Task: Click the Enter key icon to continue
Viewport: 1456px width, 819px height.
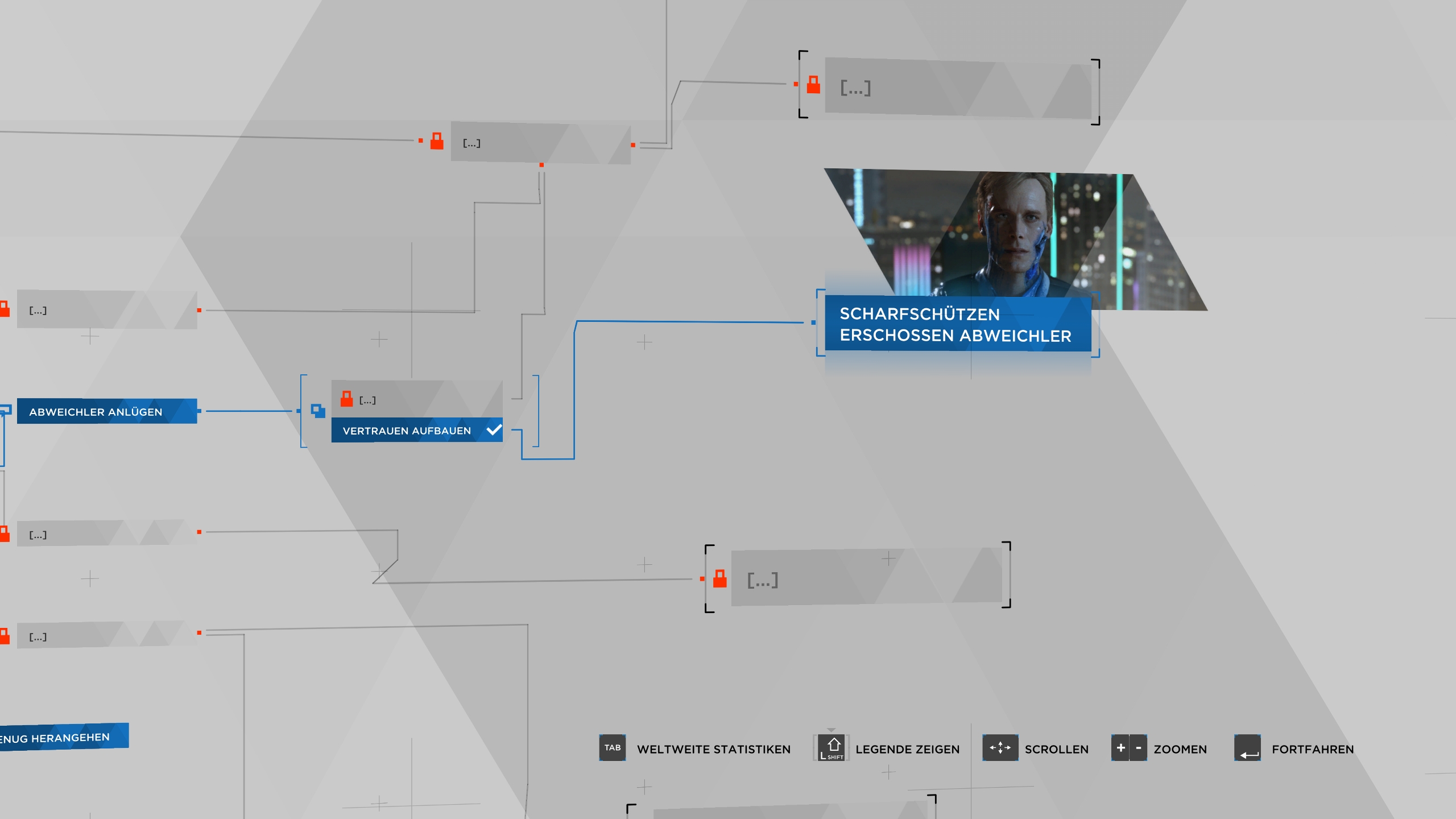Action: pyautogui.click(x=1247, y=747)
